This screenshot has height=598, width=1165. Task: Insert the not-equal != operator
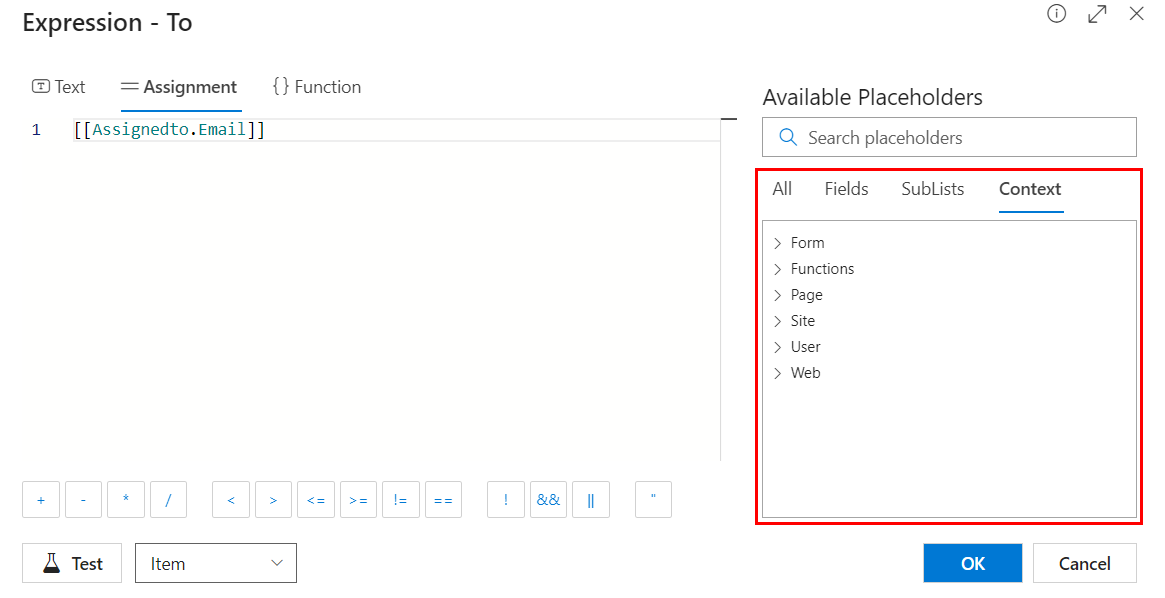[400, 500]
